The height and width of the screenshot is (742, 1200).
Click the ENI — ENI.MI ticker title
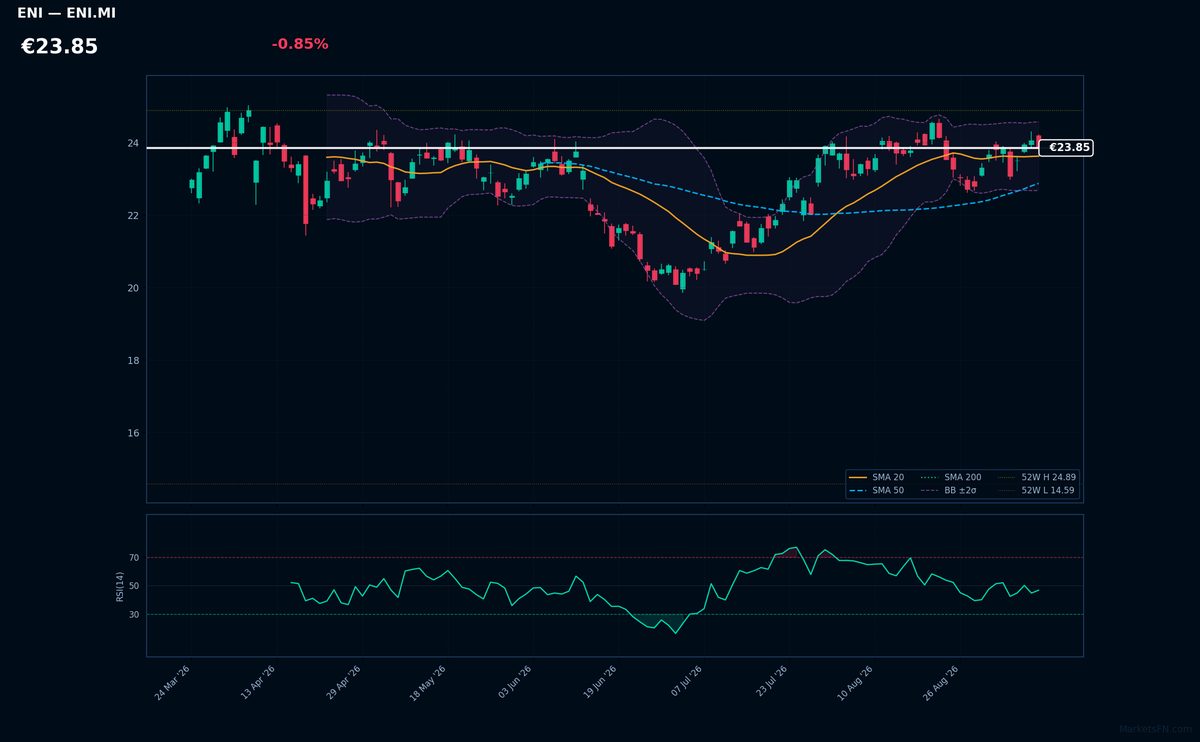(66, 13)
